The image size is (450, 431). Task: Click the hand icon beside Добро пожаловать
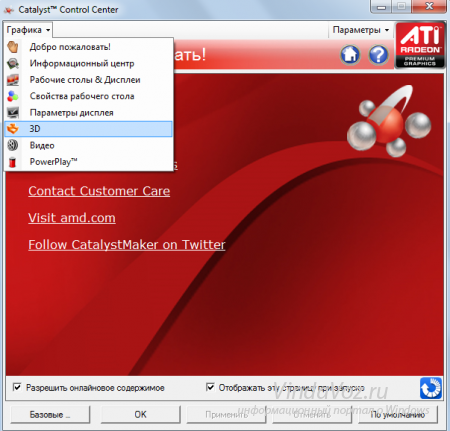(13, 47)
